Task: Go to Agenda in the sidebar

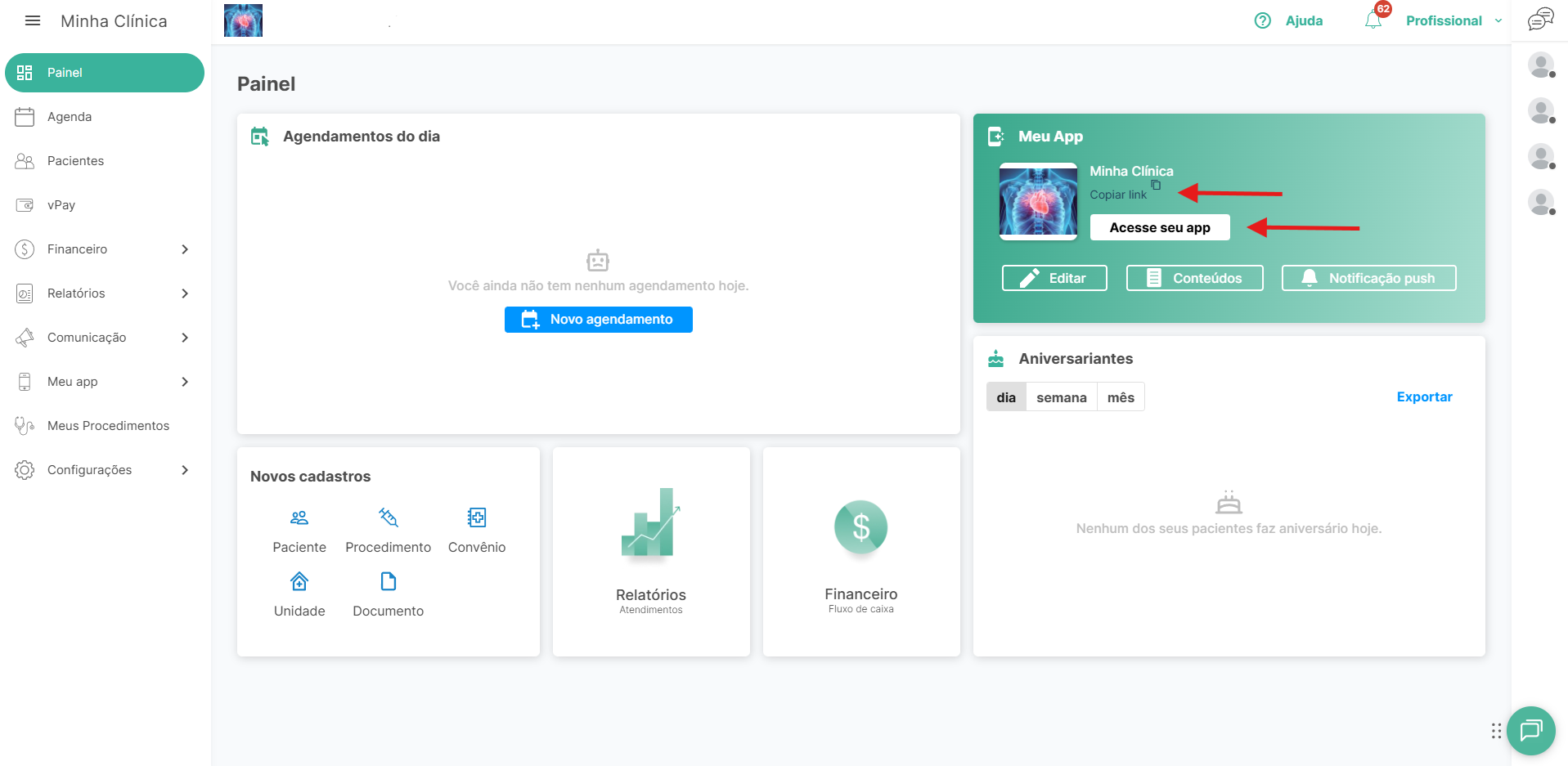Action: click(70, 117)
